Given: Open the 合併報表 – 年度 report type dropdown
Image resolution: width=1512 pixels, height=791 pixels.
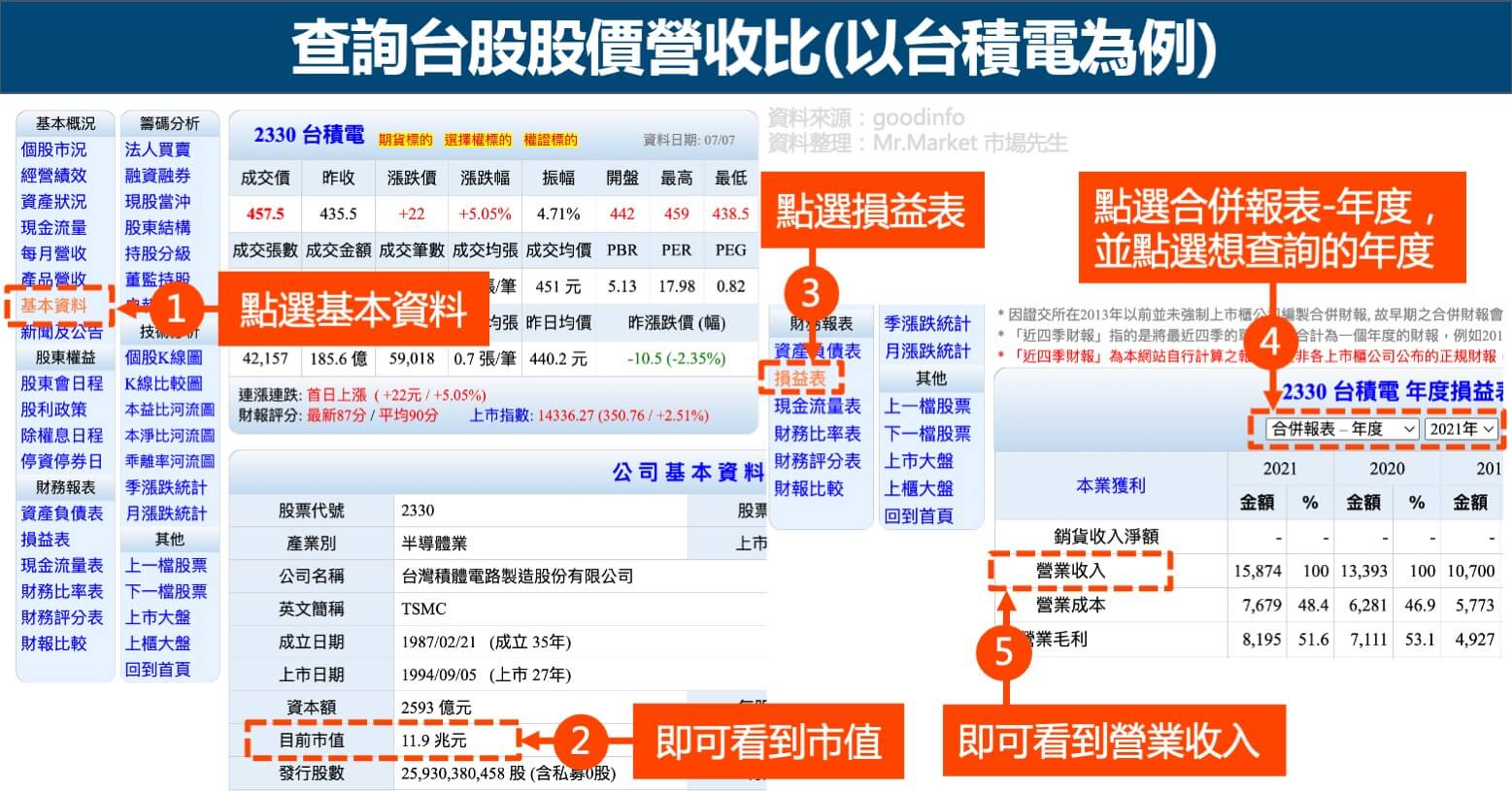Looking at the screenshot, I should coord(1343,429).
